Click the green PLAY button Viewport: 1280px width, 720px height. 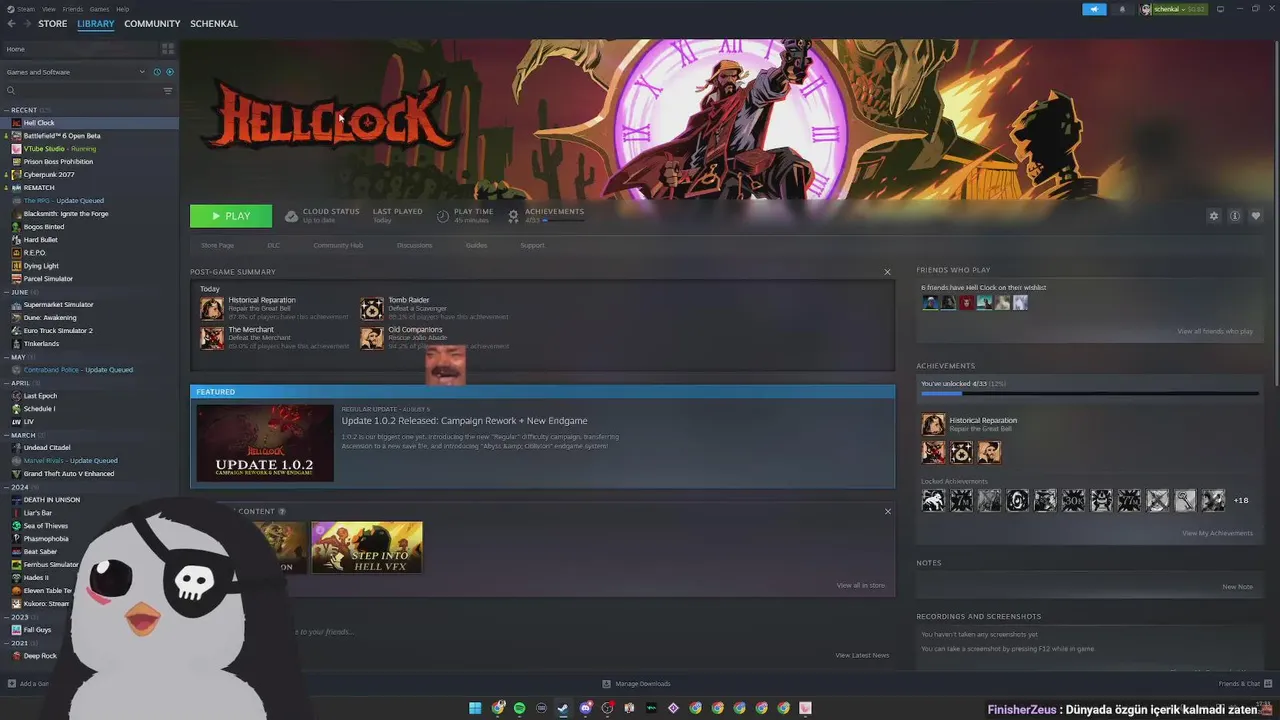click(231, 216)
